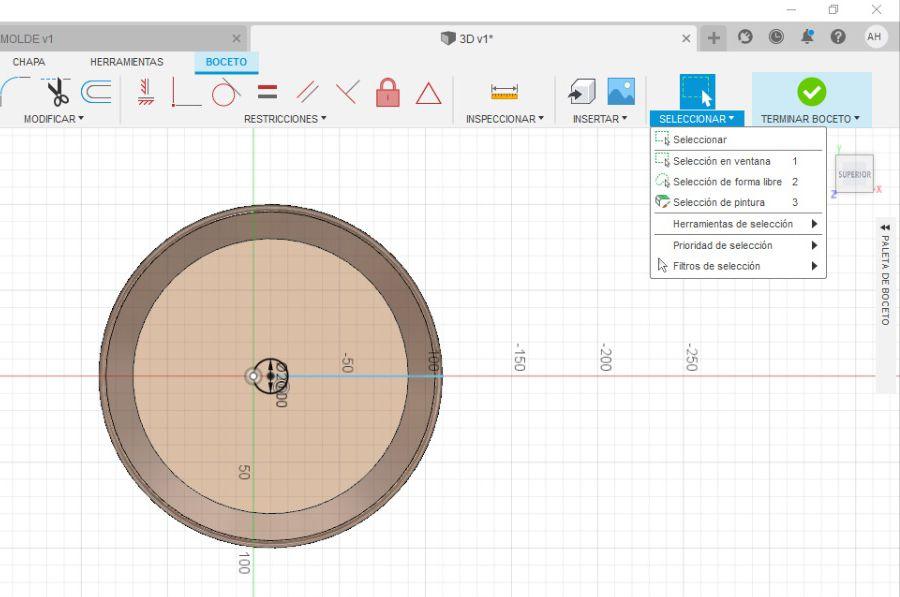Select the Fillet tool icon

[14, 92]
